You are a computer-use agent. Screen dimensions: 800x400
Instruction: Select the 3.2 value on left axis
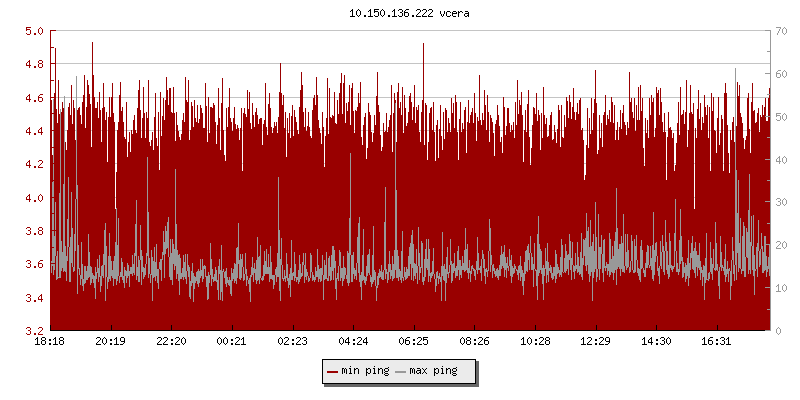point(34,330)
